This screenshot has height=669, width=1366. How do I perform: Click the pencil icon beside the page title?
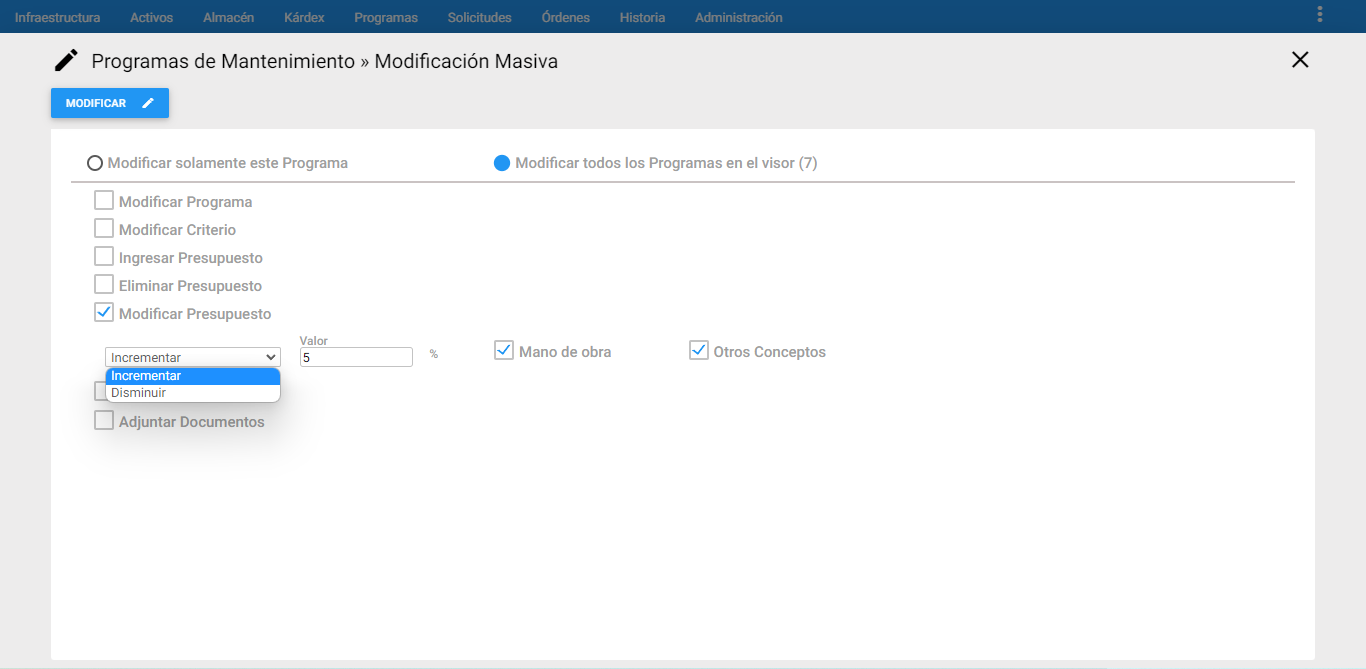coord(66,60)
